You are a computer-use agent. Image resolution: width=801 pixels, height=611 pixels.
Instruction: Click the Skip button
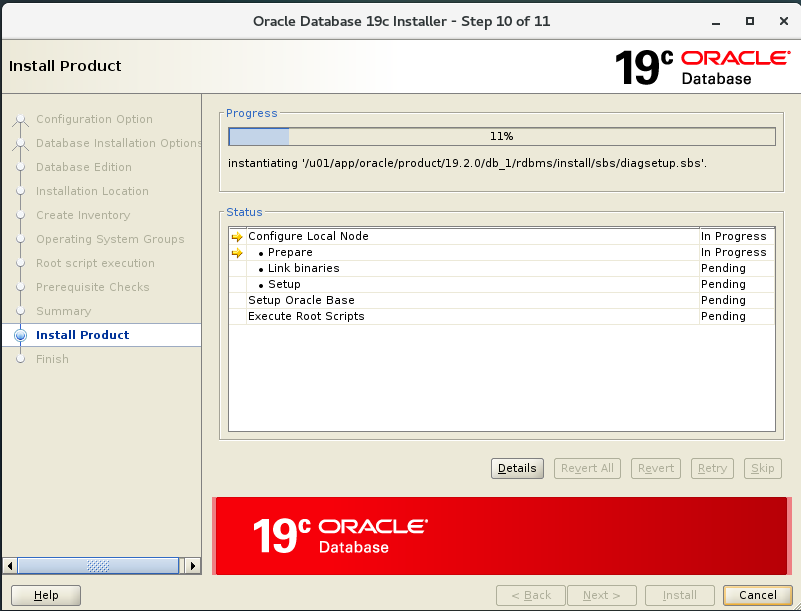(x=762, y=468)
